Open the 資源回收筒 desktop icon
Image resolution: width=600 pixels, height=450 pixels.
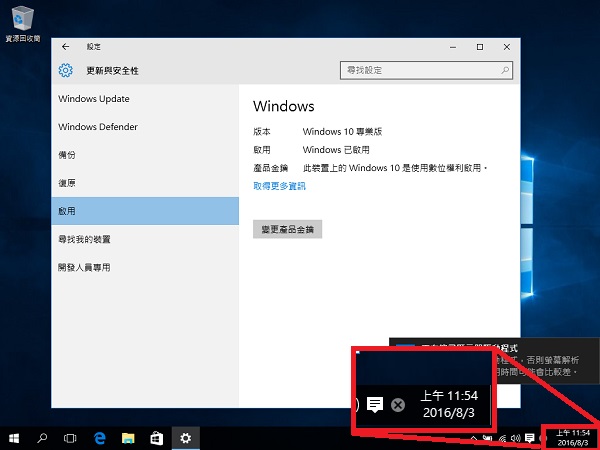click(23, 23)
